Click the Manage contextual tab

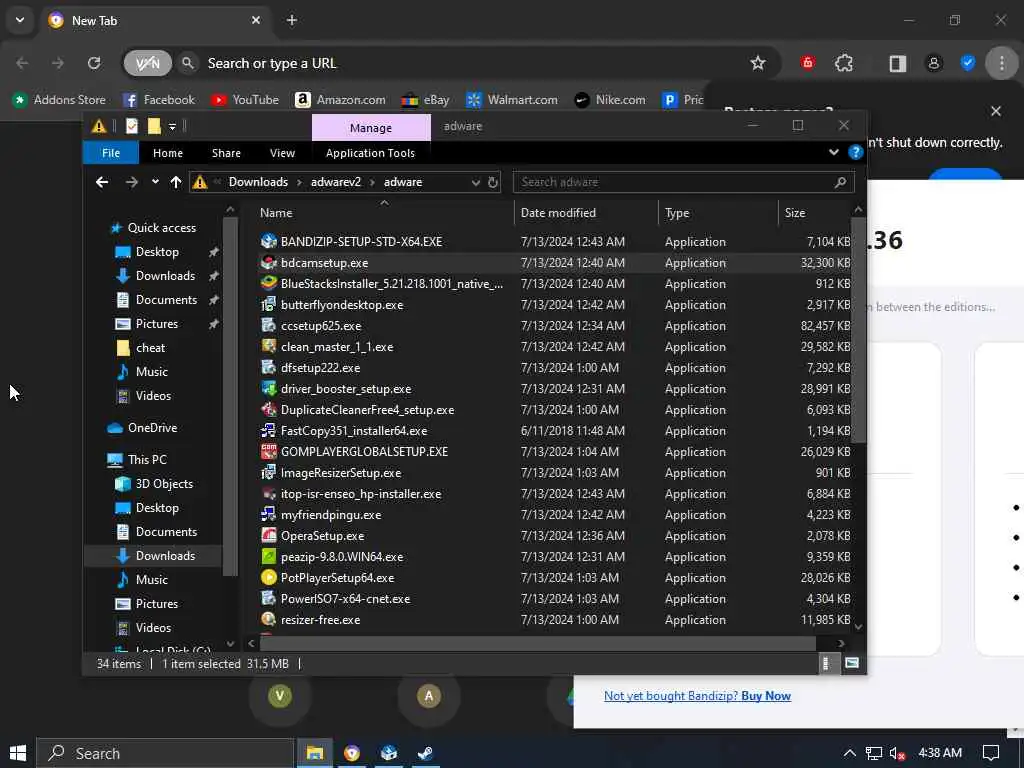(371, 128)
